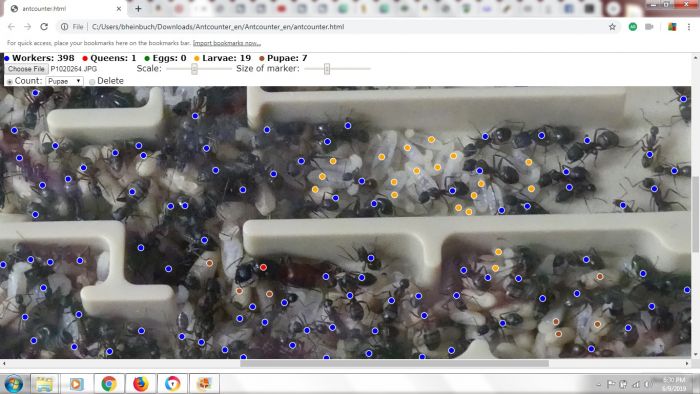
Task: Click the colorful square extension icon
Action: [671, 27]
